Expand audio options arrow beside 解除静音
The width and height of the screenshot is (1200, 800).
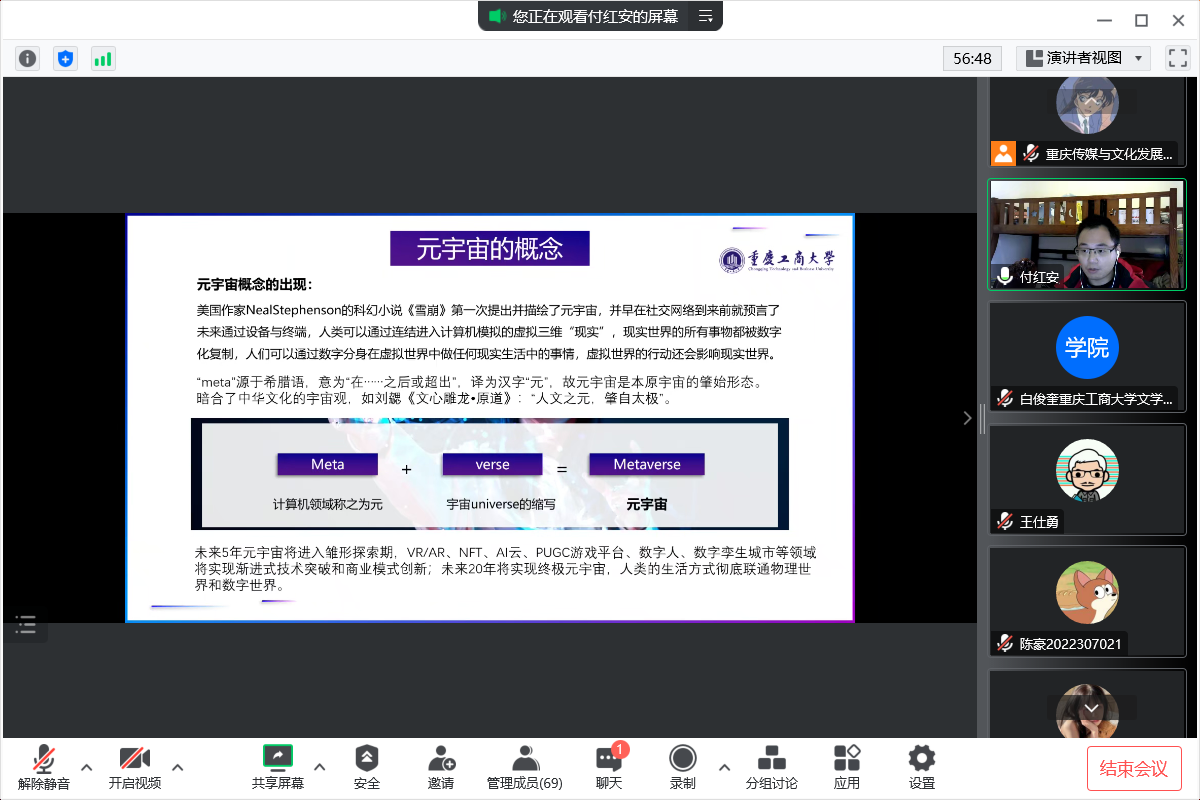[x=87, y=767]
